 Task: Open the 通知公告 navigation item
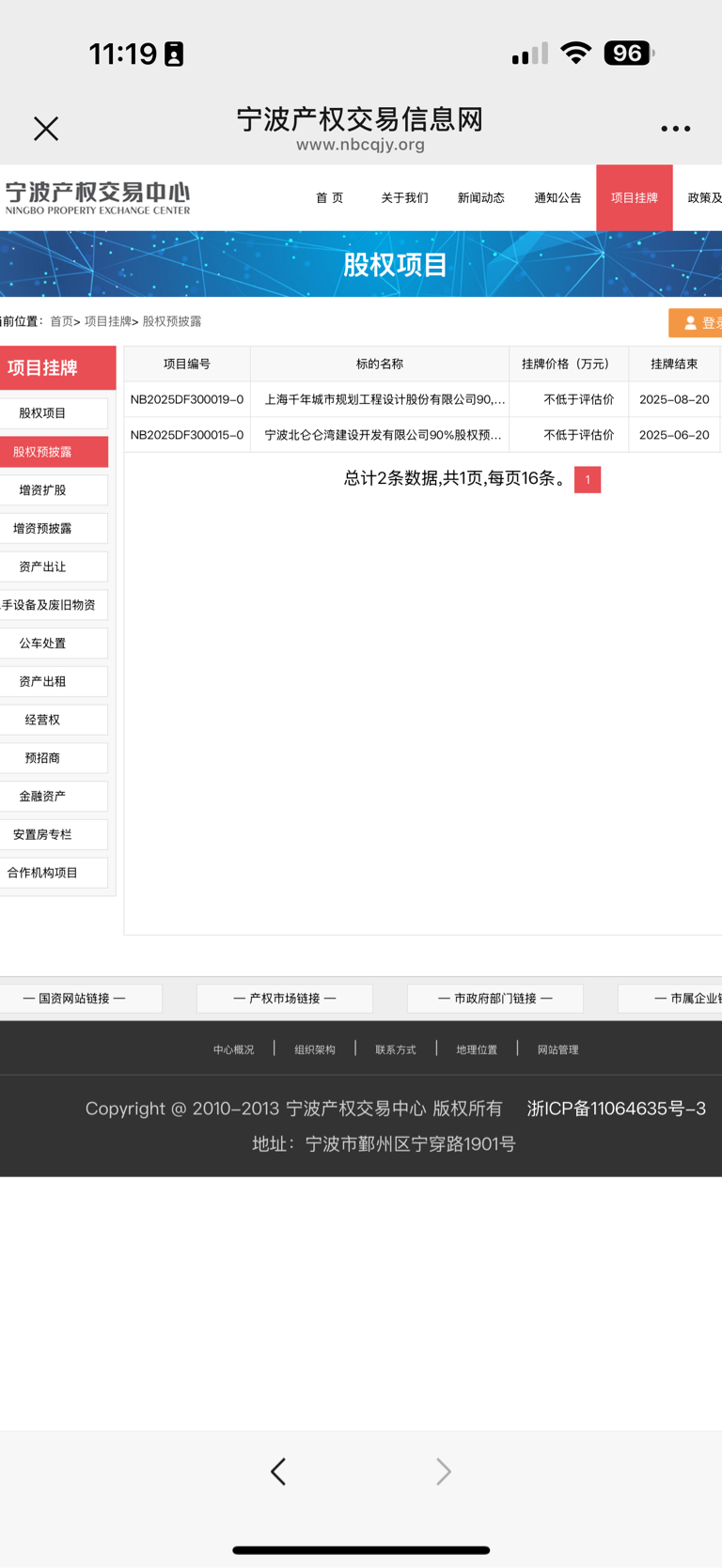click(557, 198)
